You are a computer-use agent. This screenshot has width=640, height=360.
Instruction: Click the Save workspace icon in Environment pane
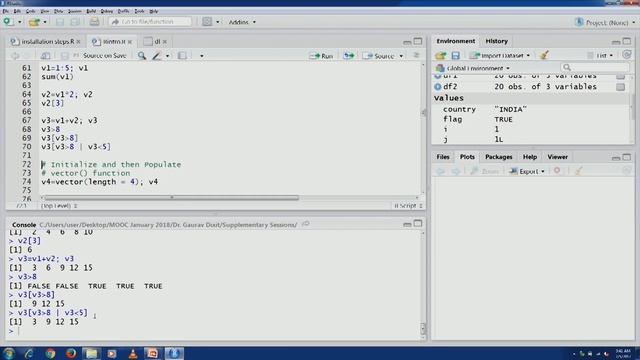(456, 55)
